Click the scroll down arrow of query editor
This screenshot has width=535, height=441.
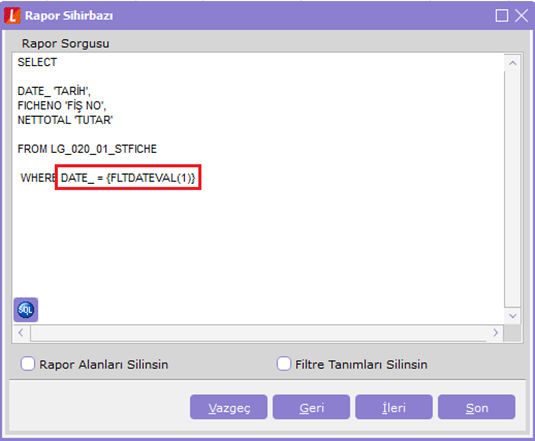pos(512,316)
